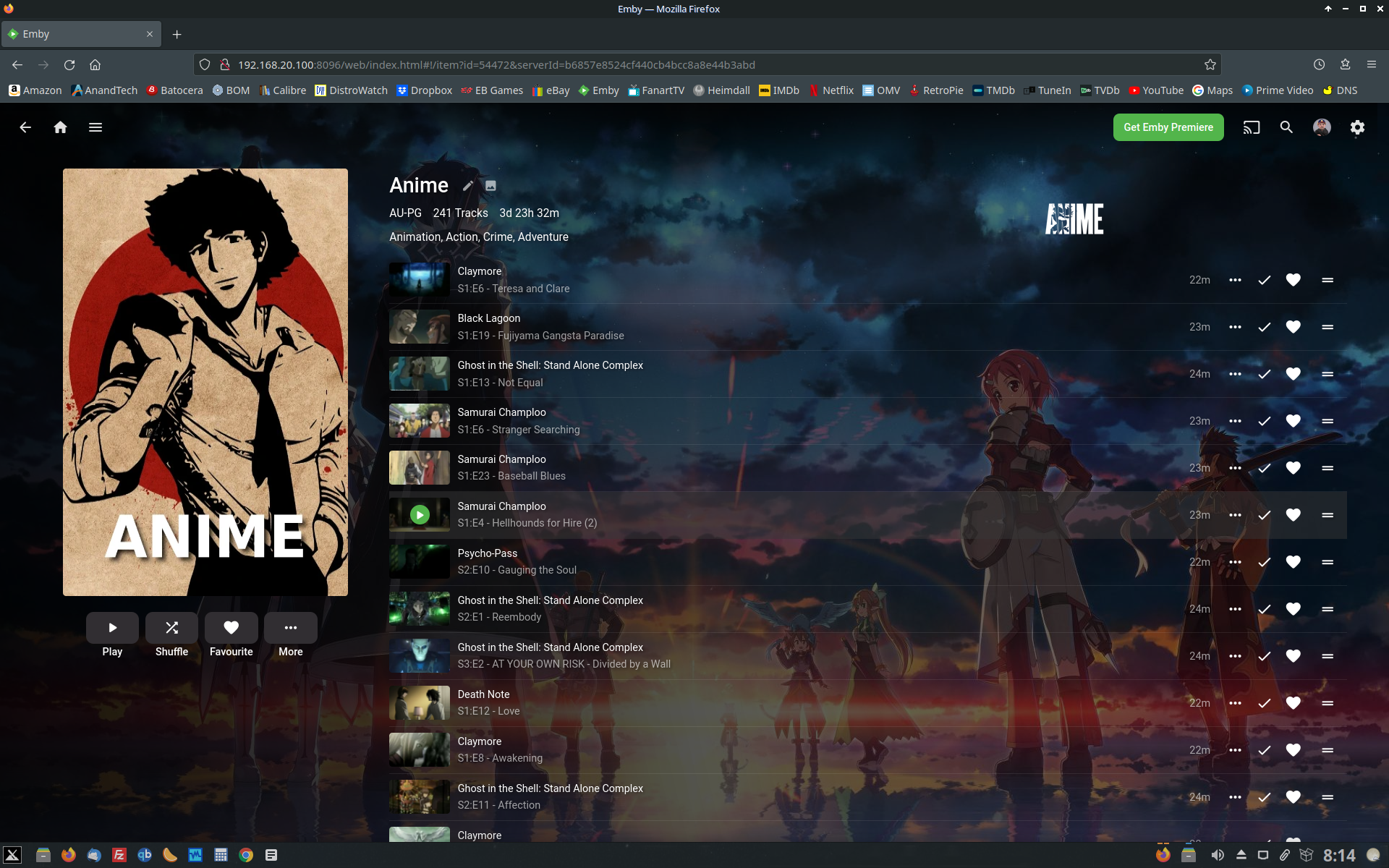Launch Chrome from the taskbar
This screenshot has height=868, width=1389.
pyautogui.click(x=246, y=855)
